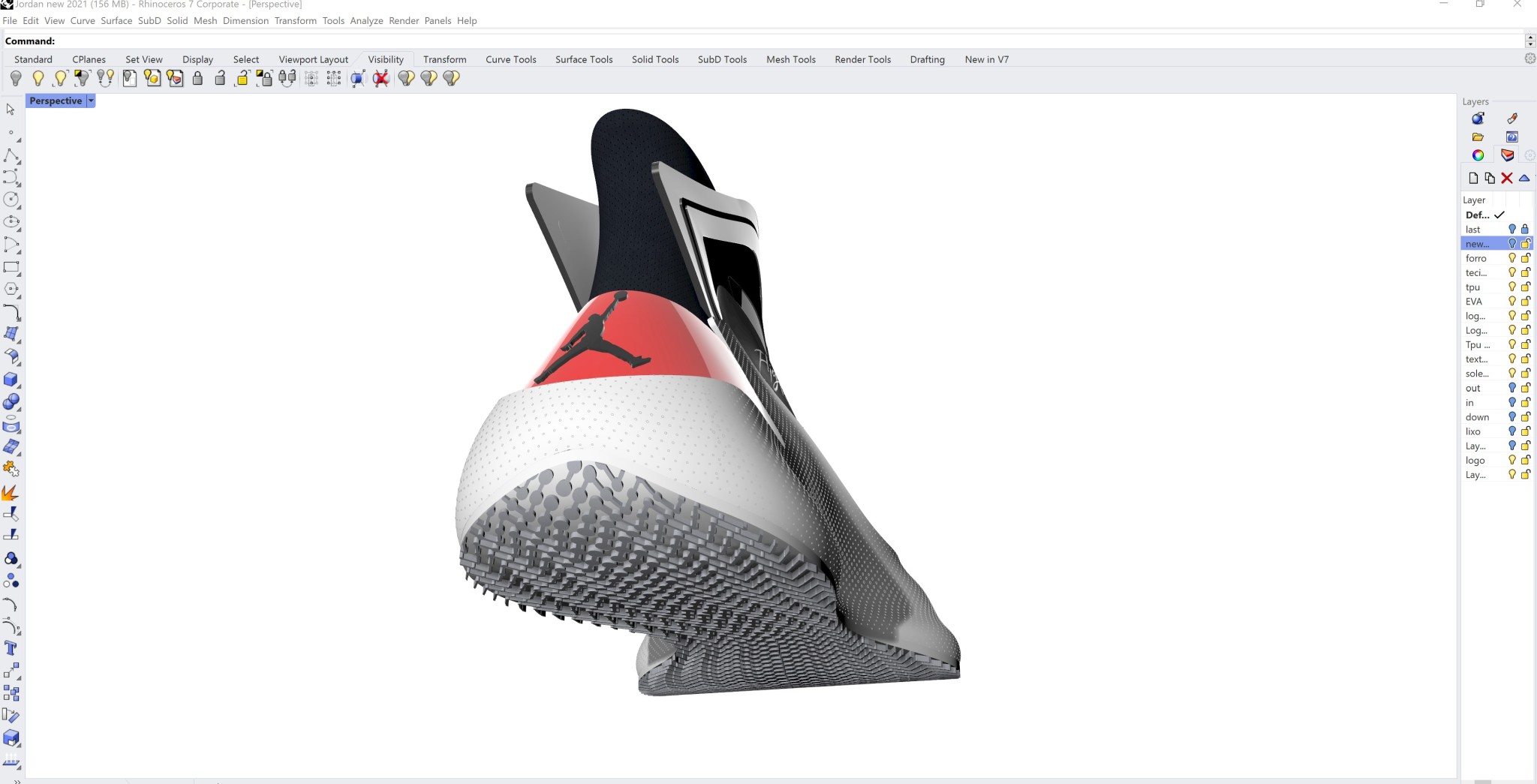Click the Layers stacked-sheets panel tab icon
The width and height of the screenshot is (1537, 784).
tap(1507, 155)
